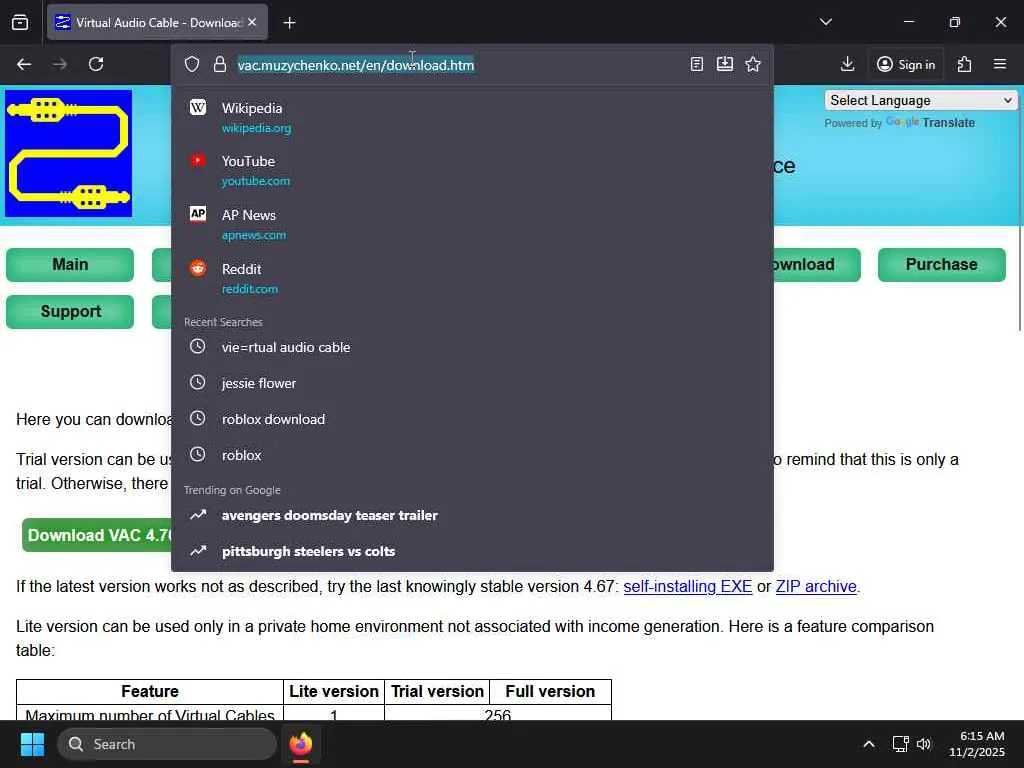This screenshot has height=768, width=1024.
Task: Close the Virtual Audio Cable tab
Action: (x=252, y=22)
